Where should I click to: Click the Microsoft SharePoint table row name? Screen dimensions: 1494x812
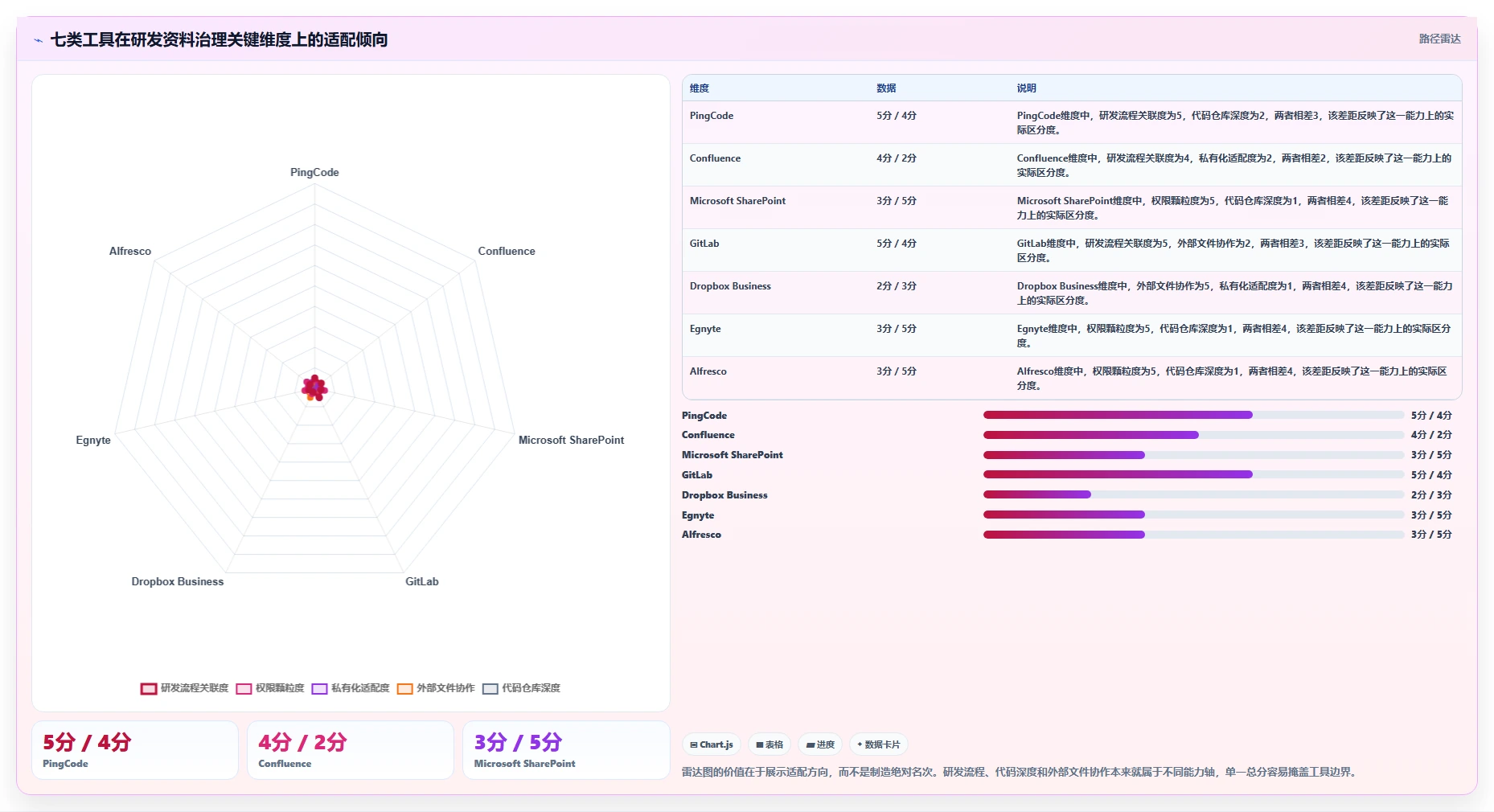737,201
